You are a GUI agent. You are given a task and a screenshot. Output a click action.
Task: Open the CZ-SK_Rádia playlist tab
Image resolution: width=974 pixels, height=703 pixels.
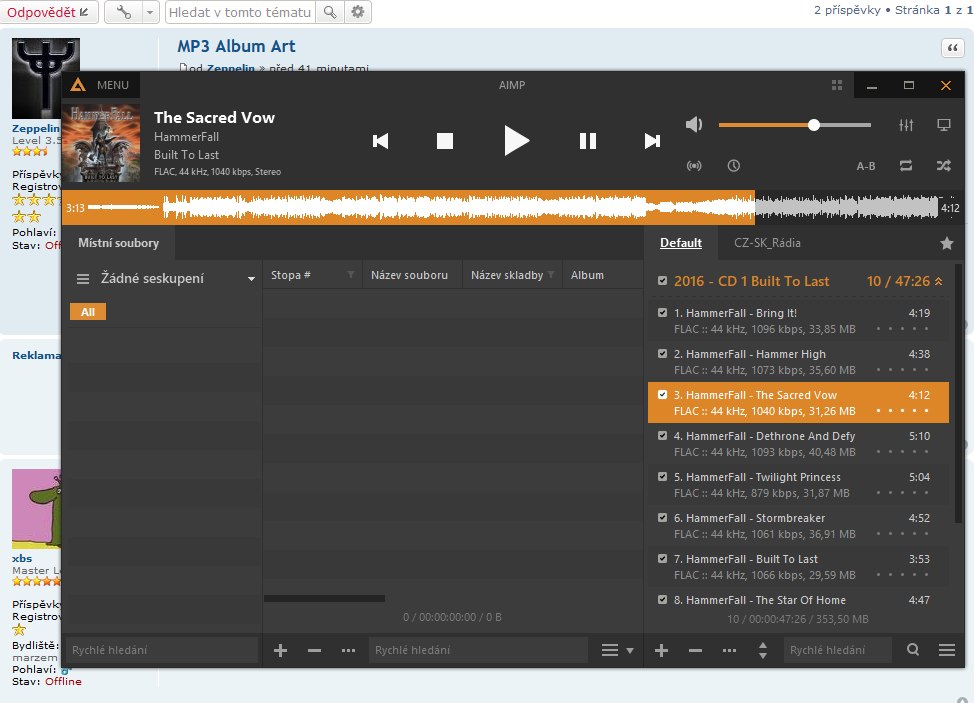coord(767,243)
